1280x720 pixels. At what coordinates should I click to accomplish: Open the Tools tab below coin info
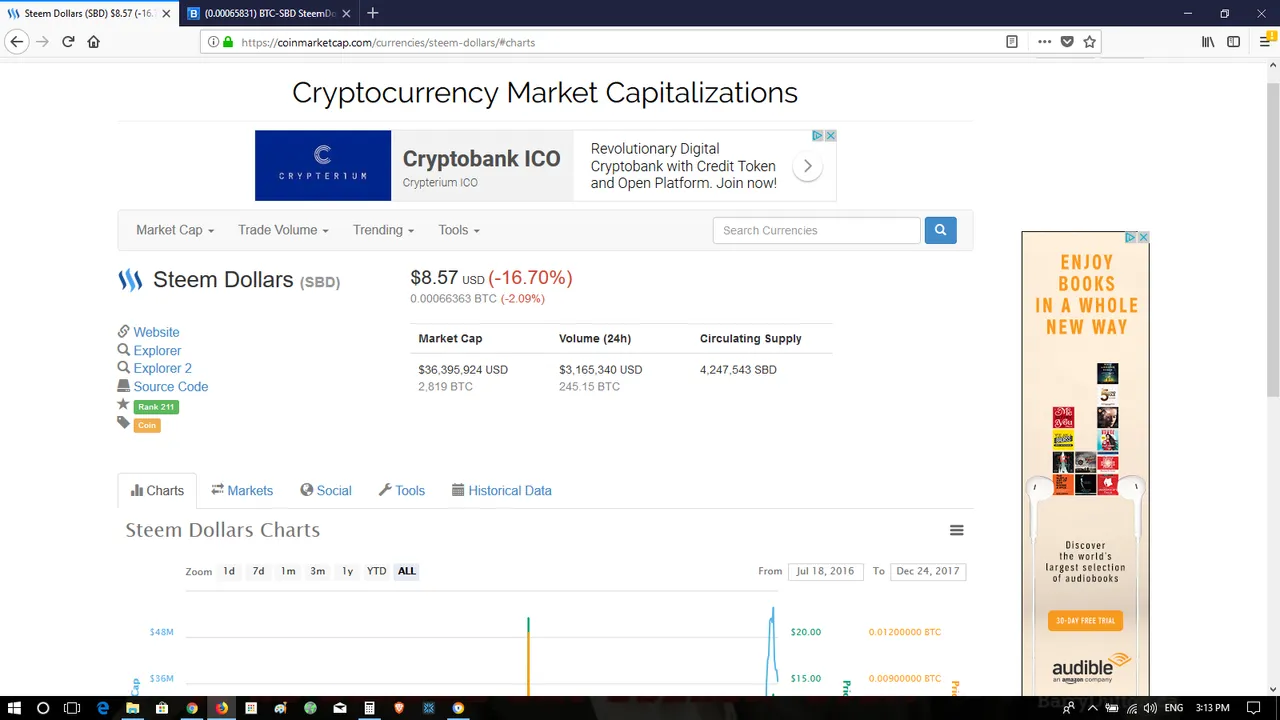click(x=402, y=491)
